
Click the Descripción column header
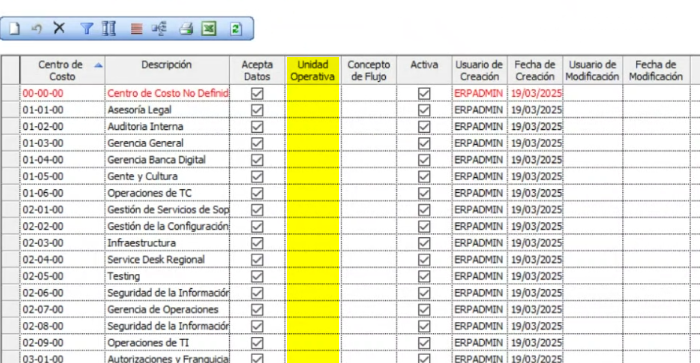click(167, 70)
